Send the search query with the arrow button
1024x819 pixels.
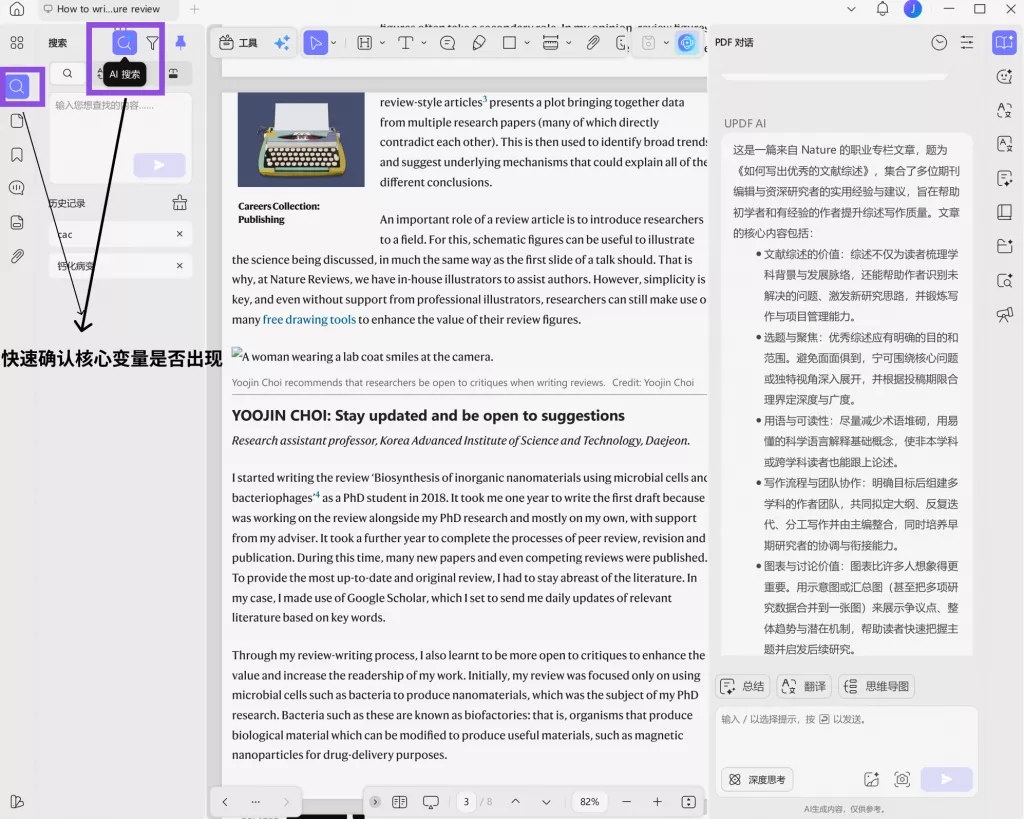159,165
